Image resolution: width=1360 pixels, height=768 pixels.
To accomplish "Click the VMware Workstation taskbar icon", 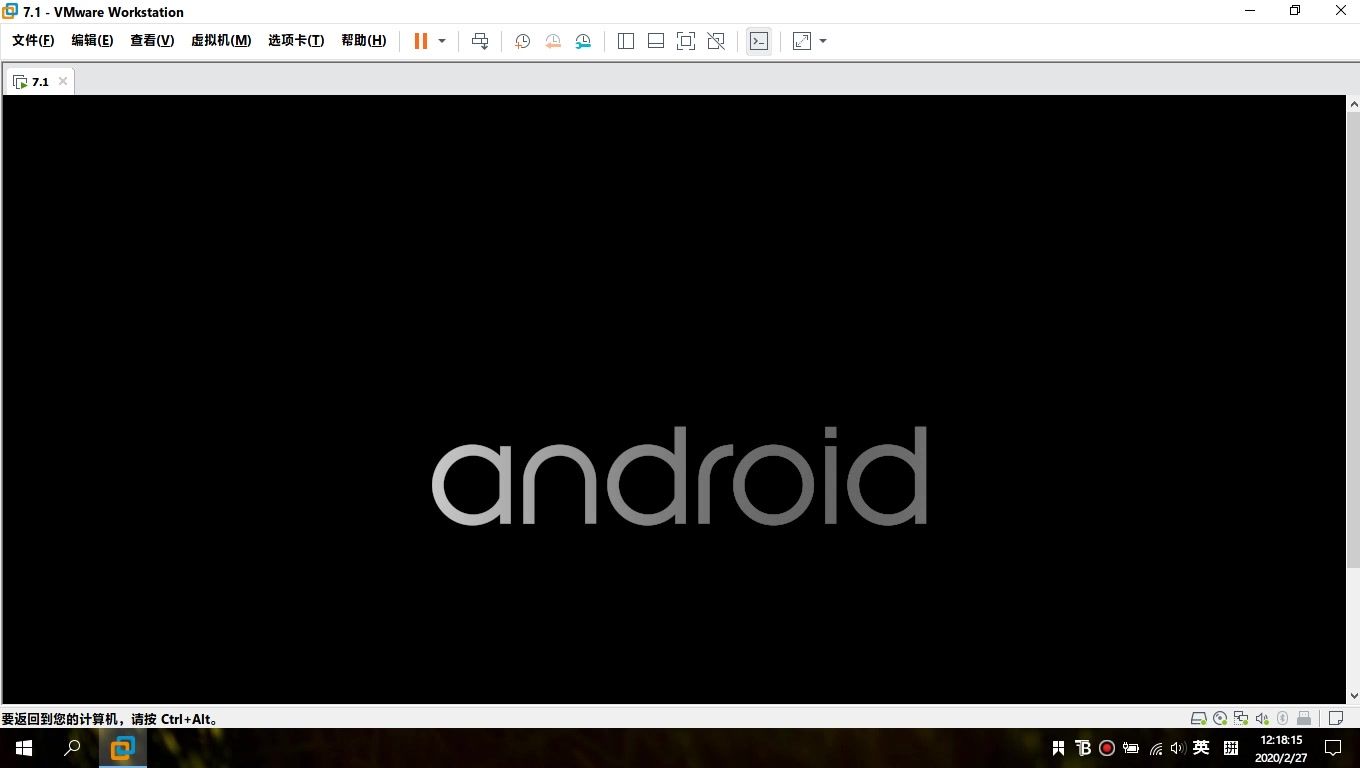I will [x=123, y=748].
